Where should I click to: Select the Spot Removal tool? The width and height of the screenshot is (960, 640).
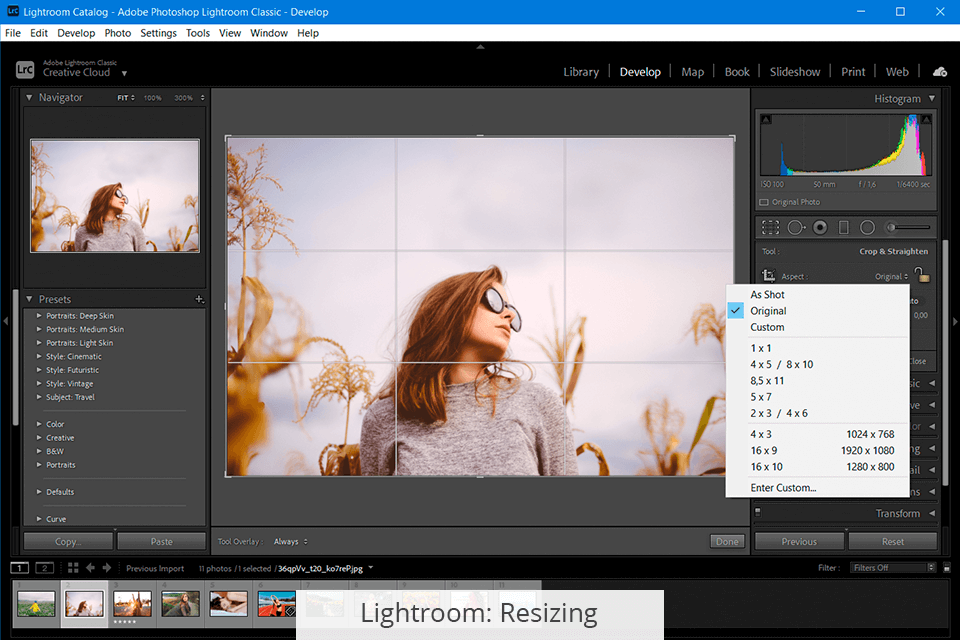pos(796,227)
